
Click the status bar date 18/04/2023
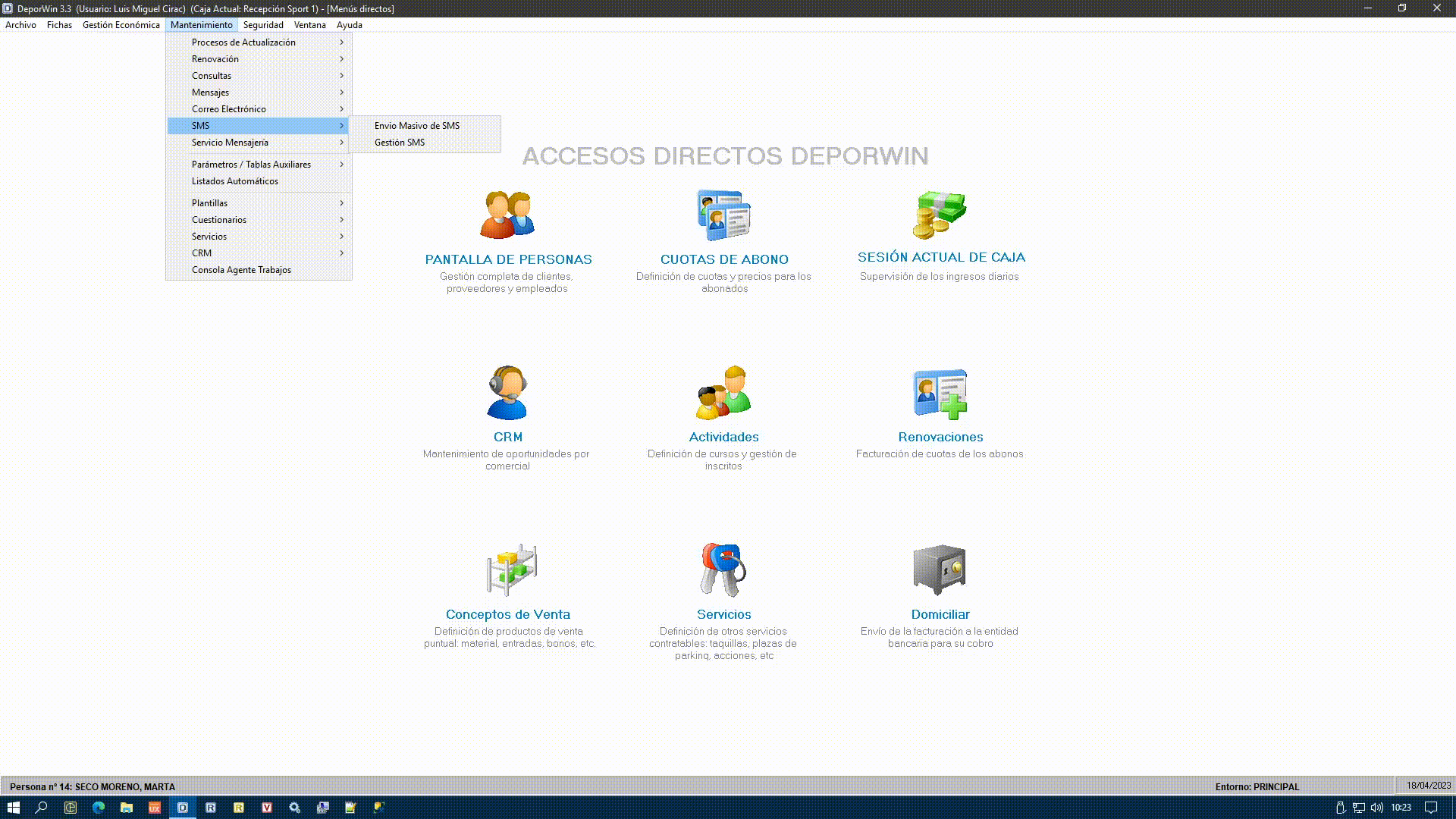[x=1428, y=786]
